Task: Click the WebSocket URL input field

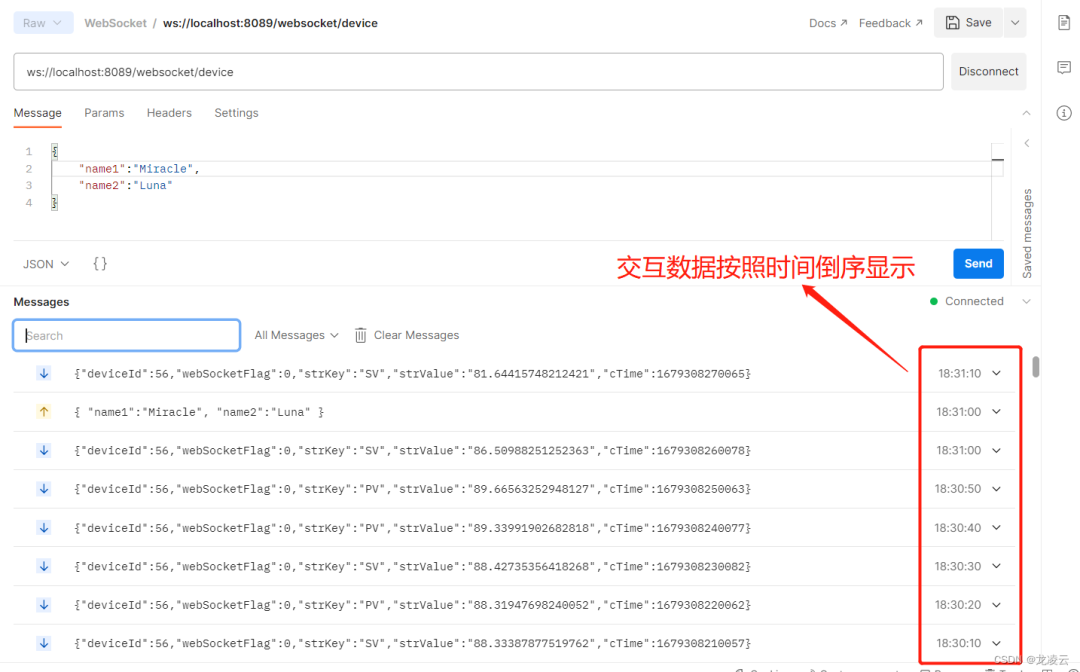Action: [x=478, y=72]
